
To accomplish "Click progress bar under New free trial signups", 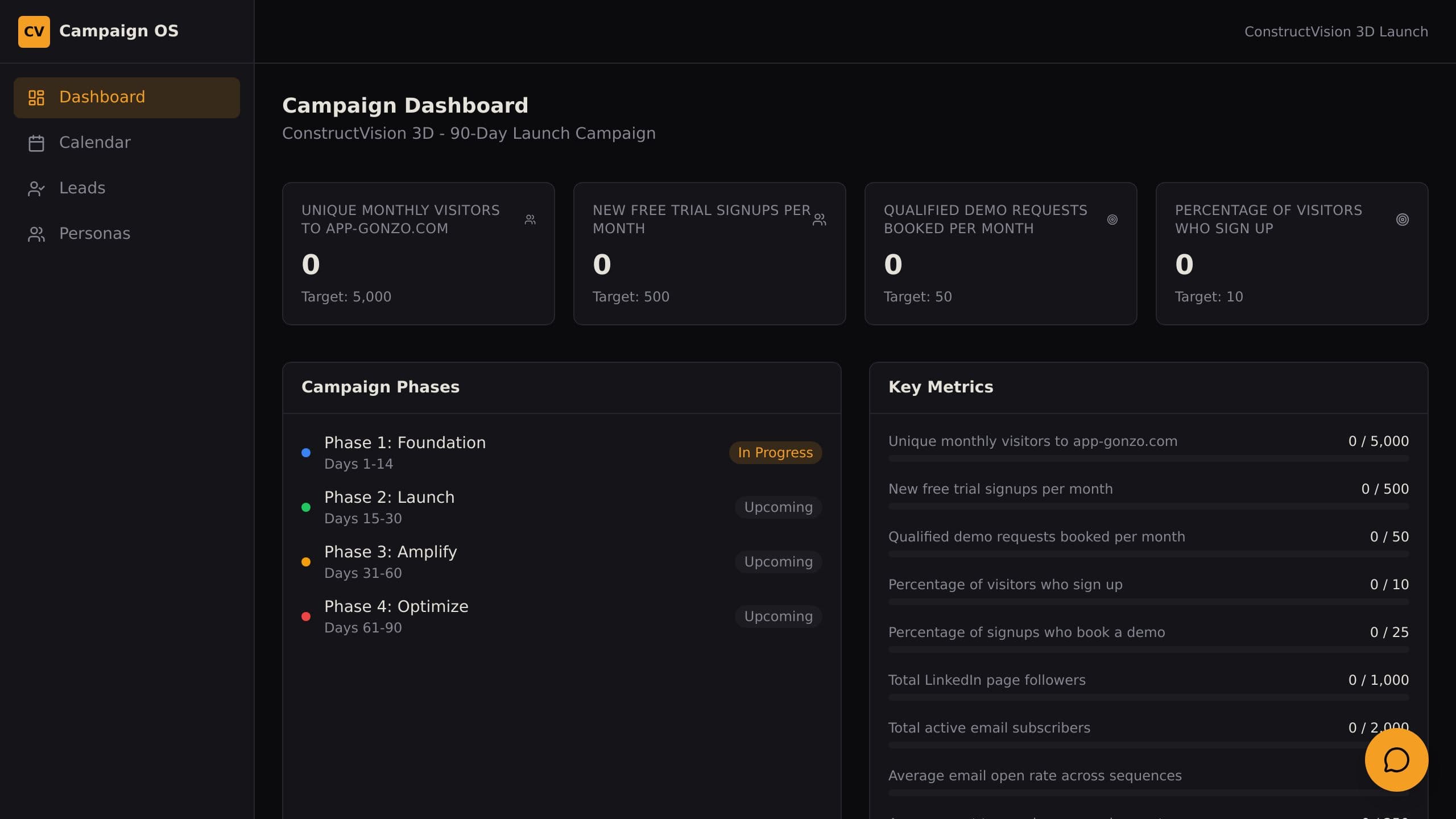I will click(x=1148, y=506).
